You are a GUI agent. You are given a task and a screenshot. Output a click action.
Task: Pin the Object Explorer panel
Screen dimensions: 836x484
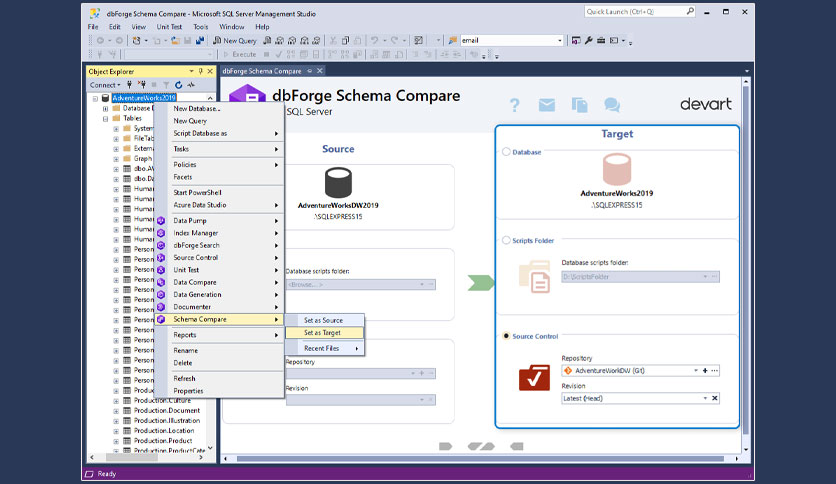[x=201, y=71]
